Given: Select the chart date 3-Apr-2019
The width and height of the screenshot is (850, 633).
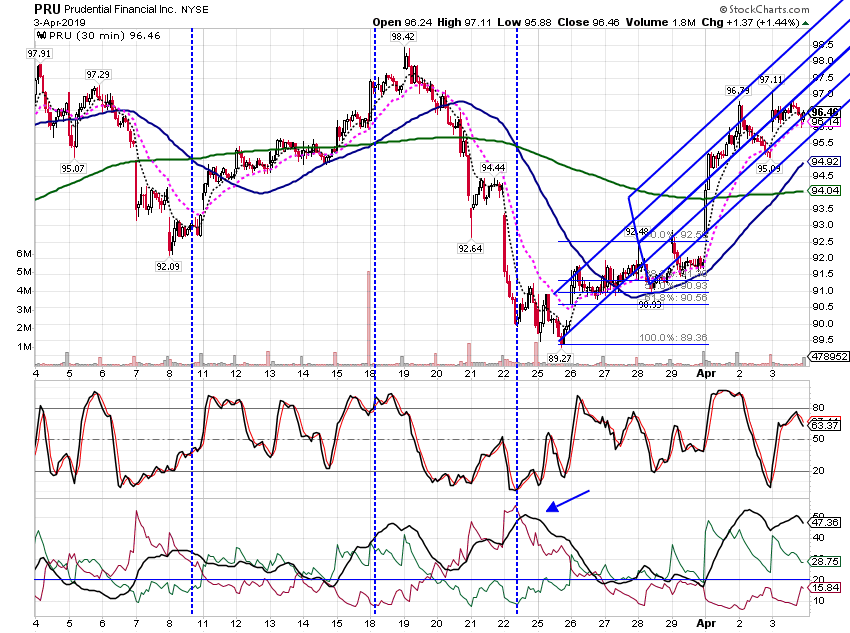Looking at the screenshot, I should point(59,23).
